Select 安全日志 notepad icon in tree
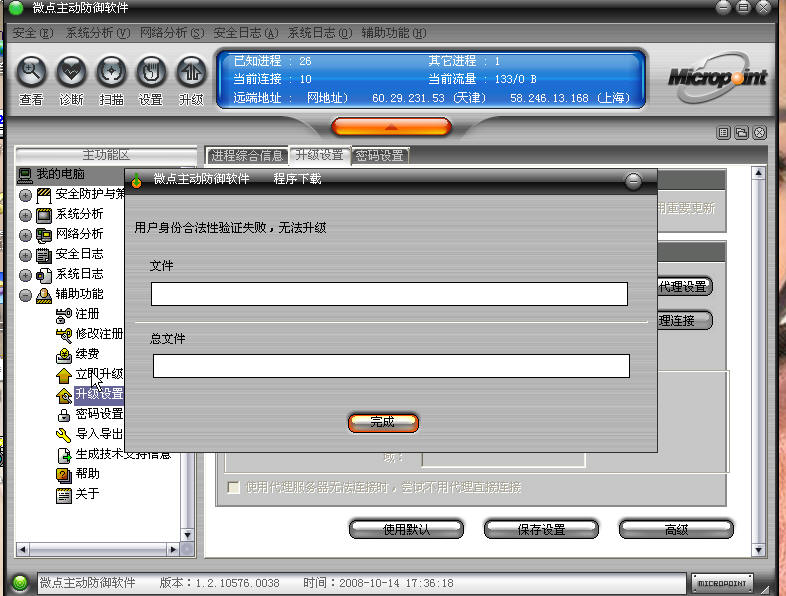This screenshot has height=596, width=786. coord(44,256)
